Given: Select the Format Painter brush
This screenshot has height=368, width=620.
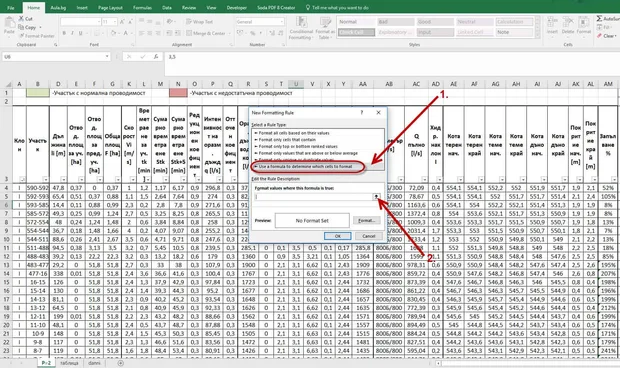Looking at the screenshot, I should pyautogui.click(x=36, y=36).
